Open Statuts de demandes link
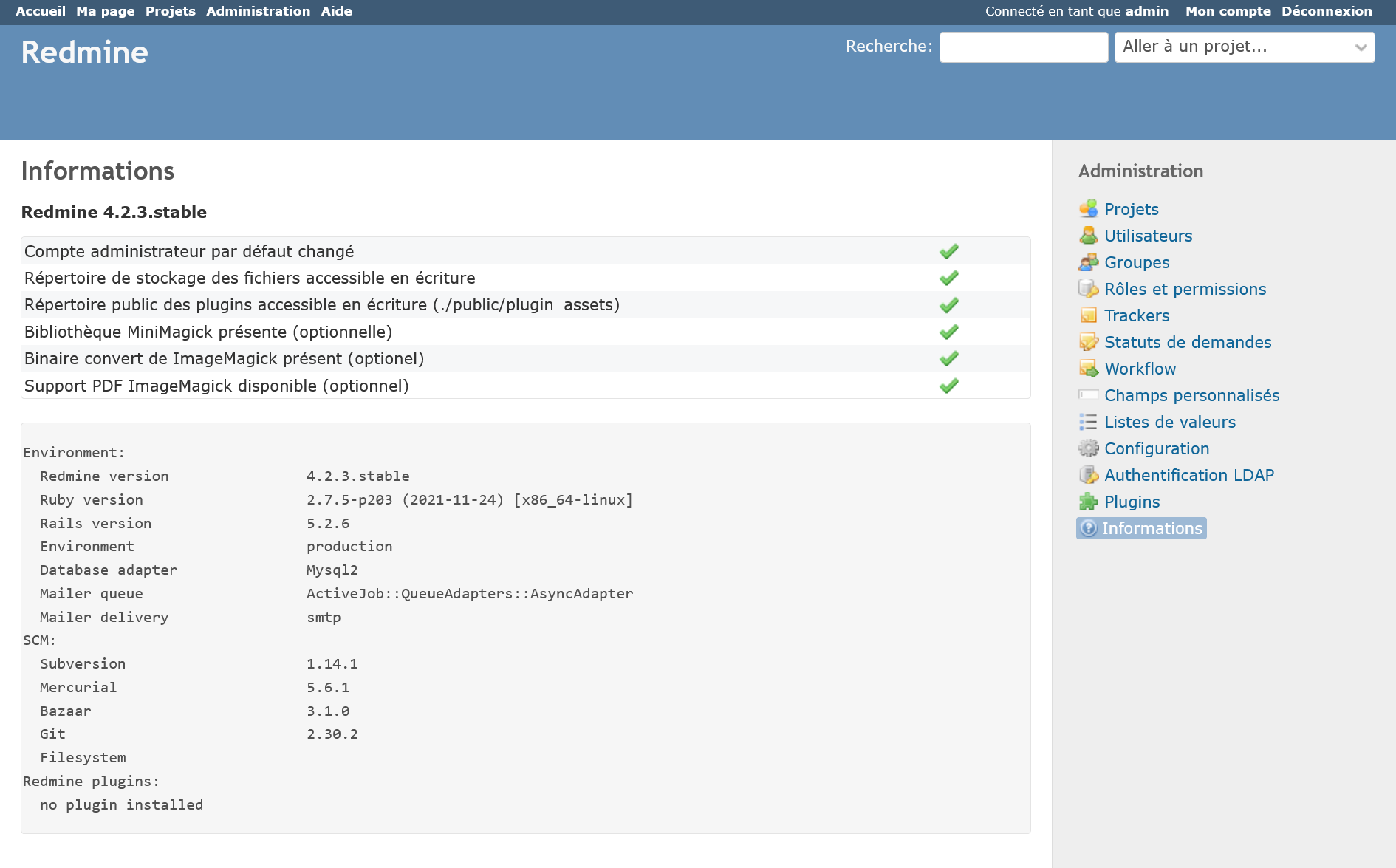 (1188, 342)
